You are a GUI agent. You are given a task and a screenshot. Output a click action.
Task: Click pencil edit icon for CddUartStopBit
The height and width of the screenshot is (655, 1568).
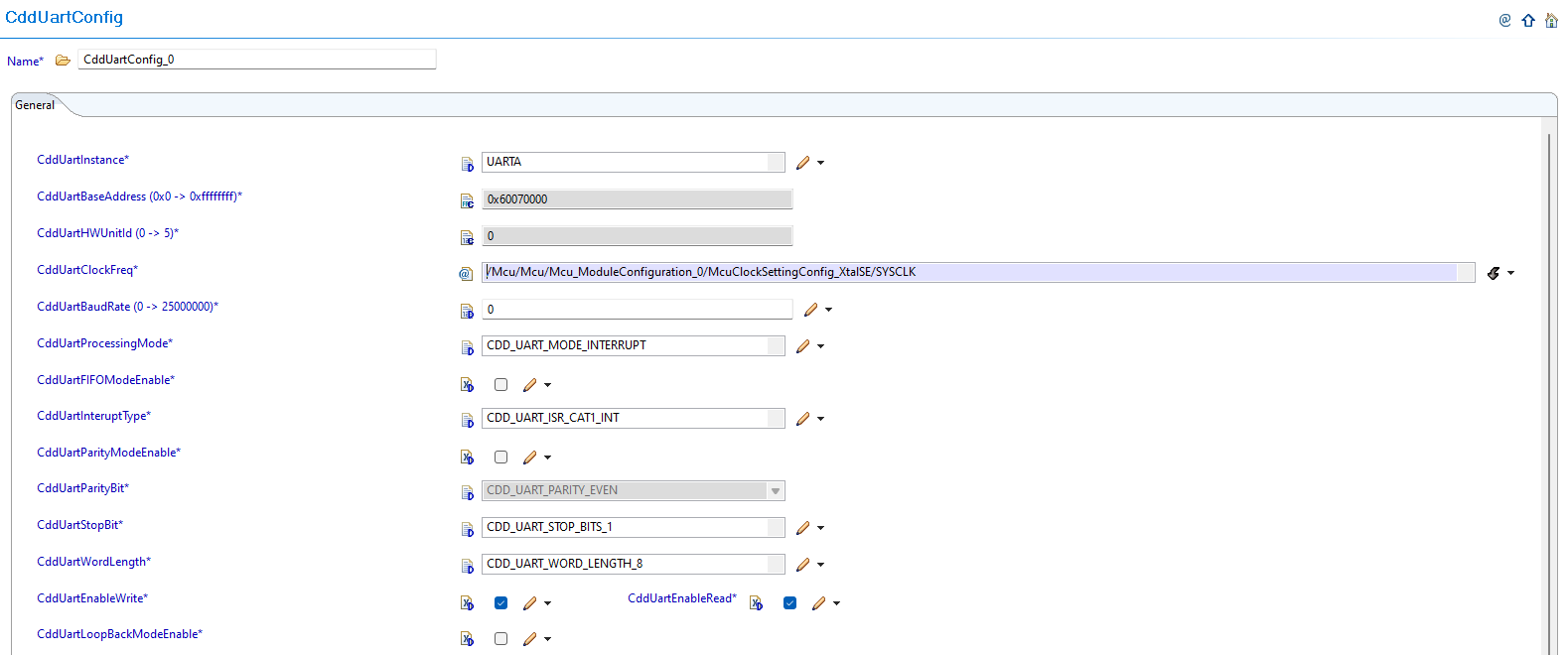(x=802, y=528)
